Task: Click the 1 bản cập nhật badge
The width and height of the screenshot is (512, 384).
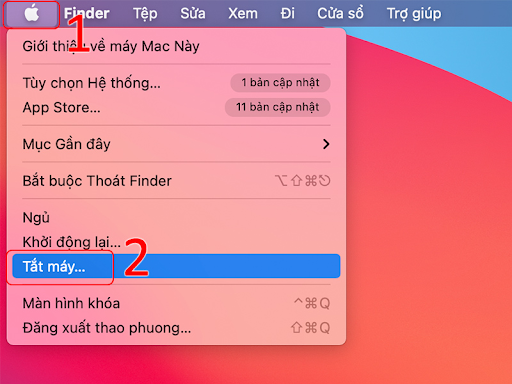Action: coord(280,82)
